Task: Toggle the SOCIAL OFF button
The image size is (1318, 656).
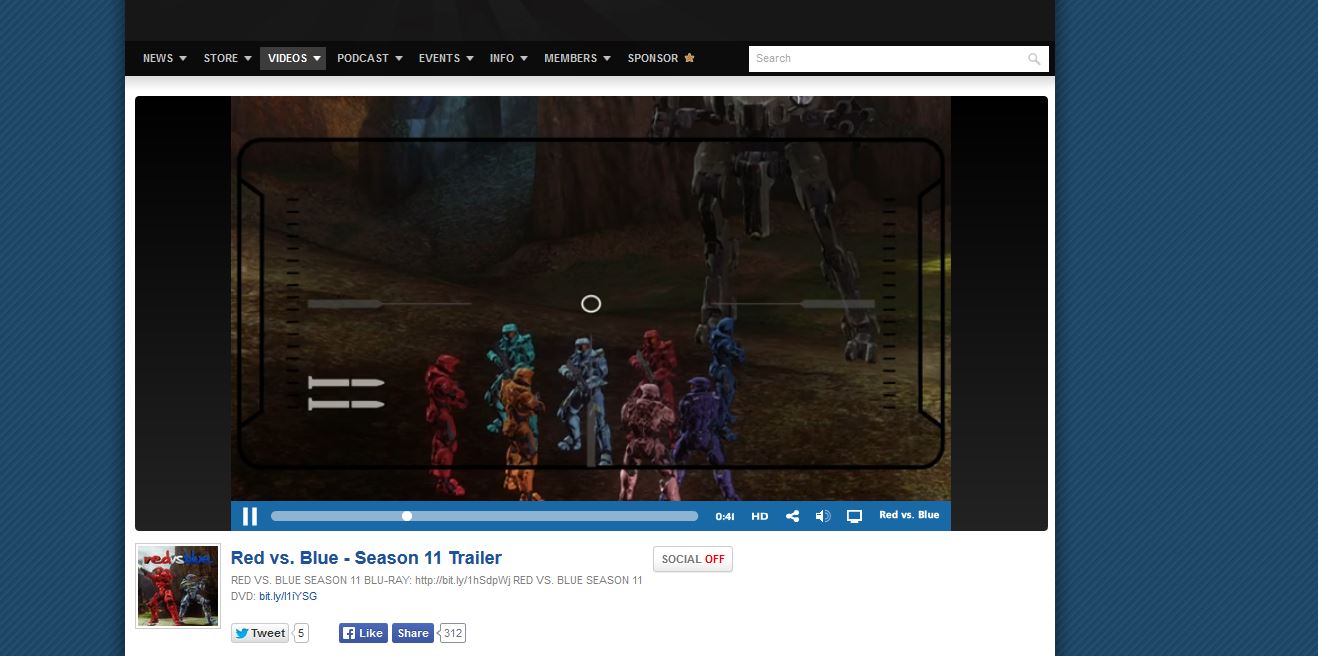Action: pyautogui.click(x=693, y=559)
